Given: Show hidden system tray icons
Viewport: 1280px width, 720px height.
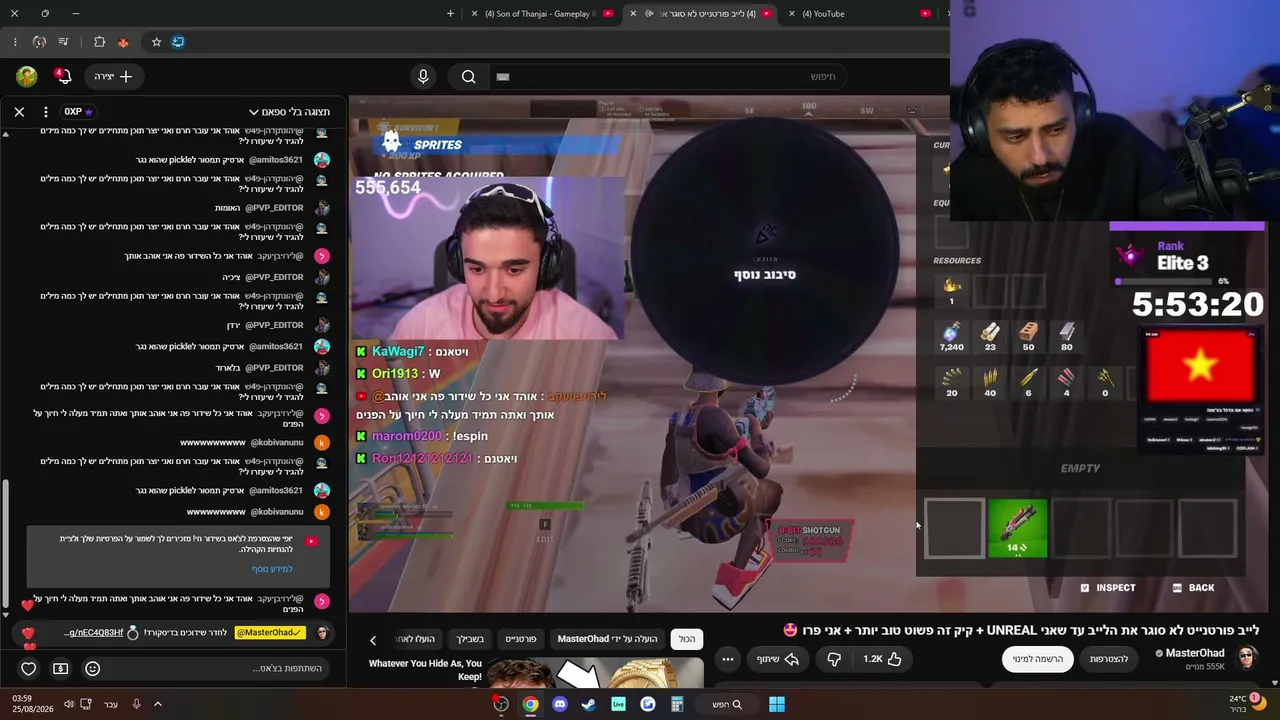Looking at the screenshot, I should [x=157, y=704].
